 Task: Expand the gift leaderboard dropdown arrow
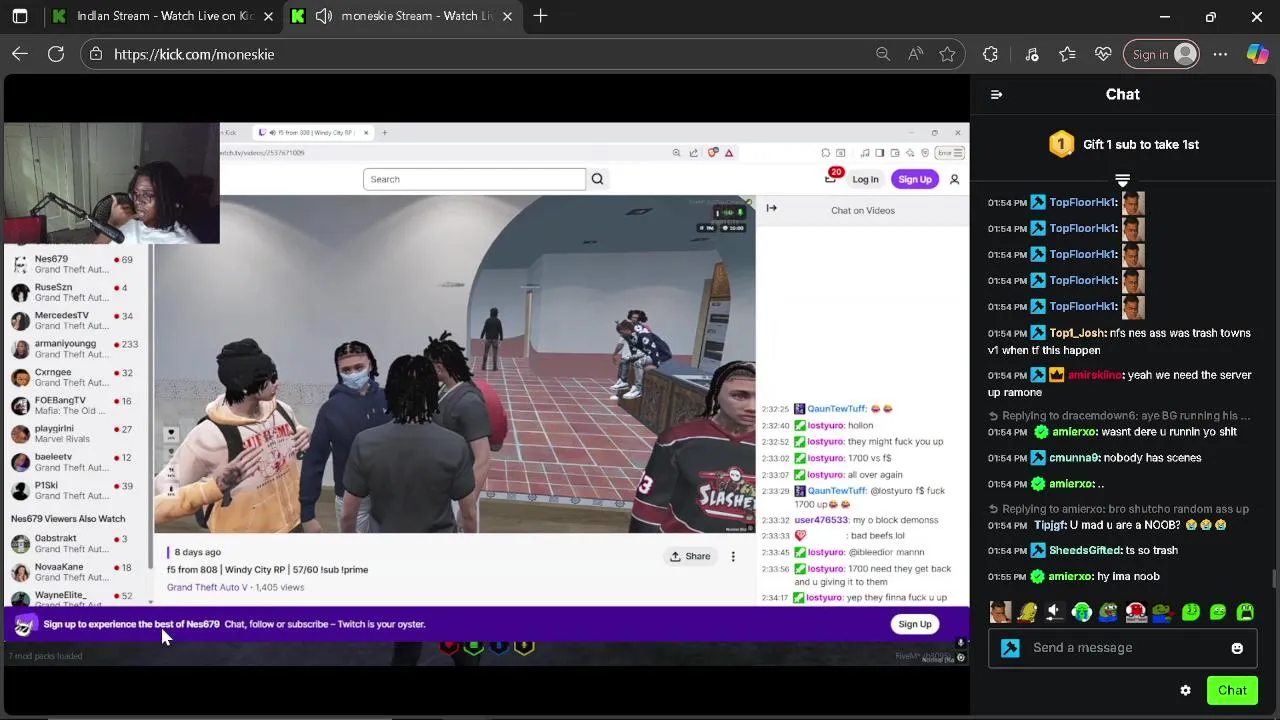point(1122,181)
